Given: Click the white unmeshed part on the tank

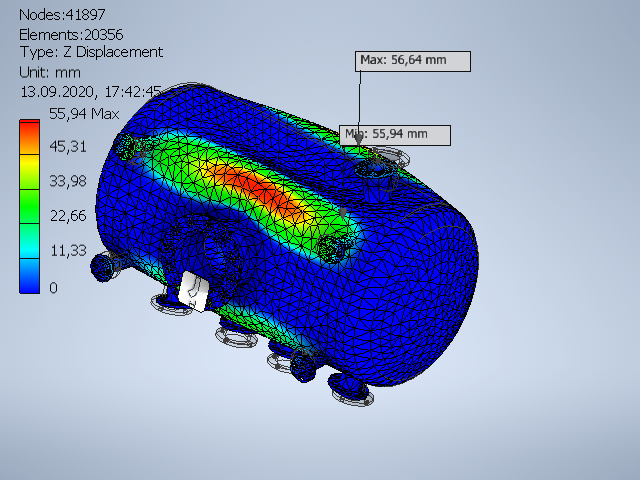Looking at the screenshot, I should point(193,291).
